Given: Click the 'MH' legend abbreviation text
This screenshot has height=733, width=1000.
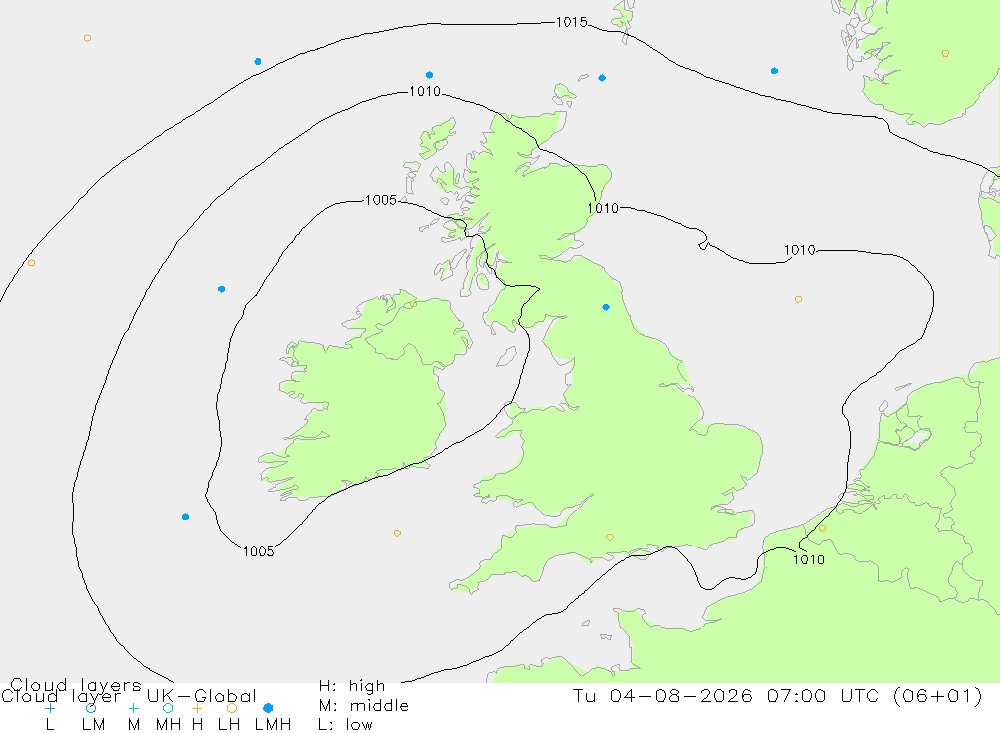Looking at the screenshot, I should click(x=168, y=725).
